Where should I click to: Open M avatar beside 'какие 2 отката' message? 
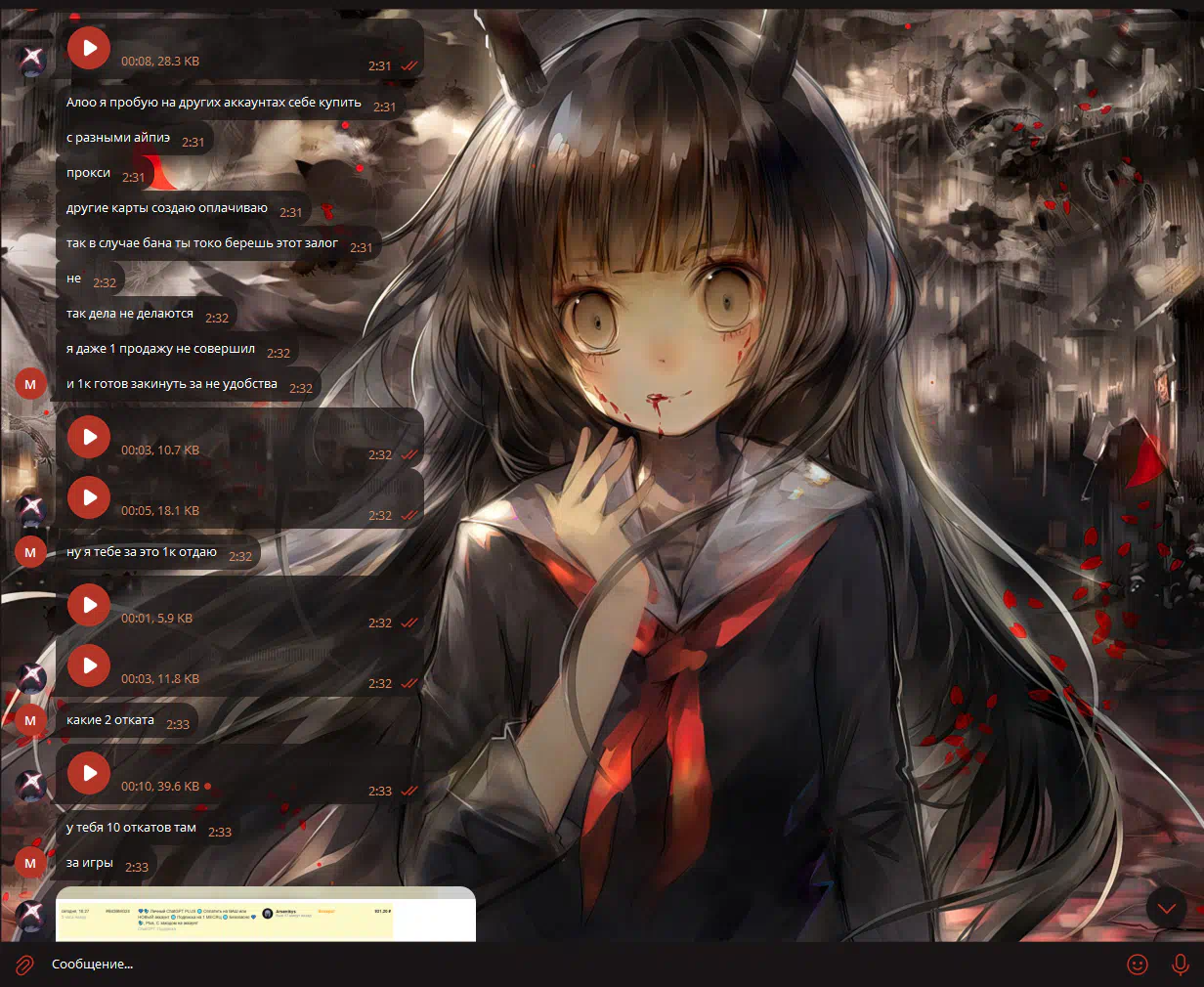click(x=30, y=720)
